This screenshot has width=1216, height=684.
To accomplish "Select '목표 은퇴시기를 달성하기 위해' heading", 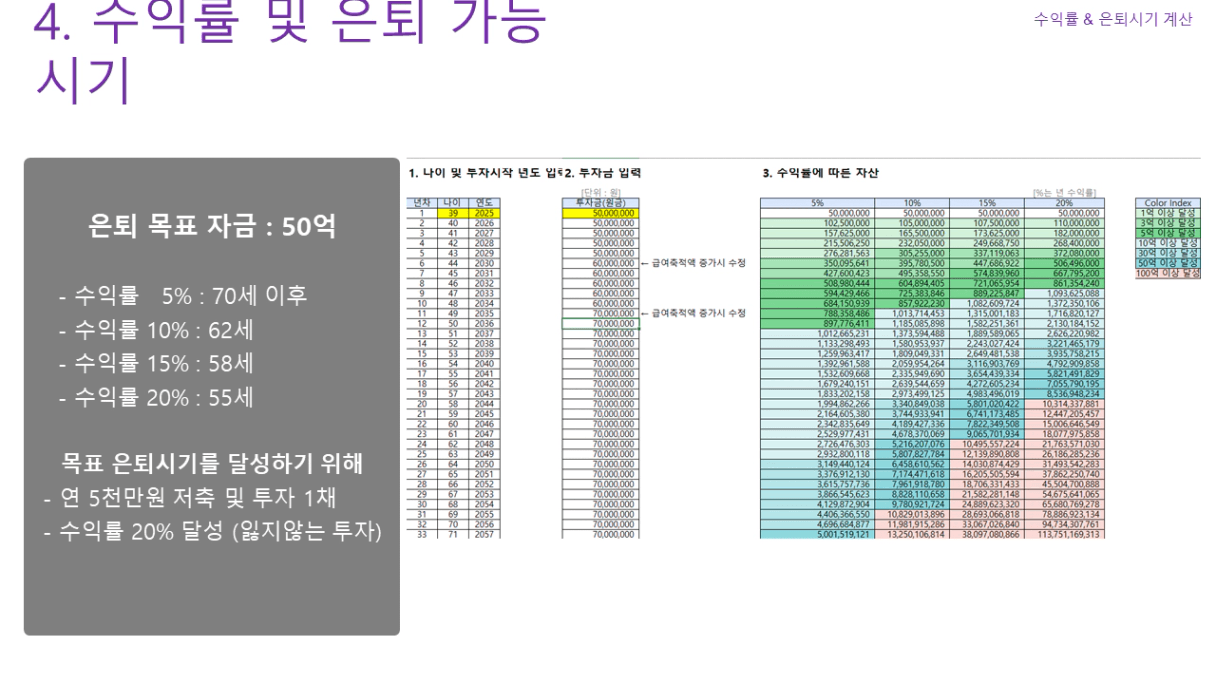I will [x=212, y=464].
